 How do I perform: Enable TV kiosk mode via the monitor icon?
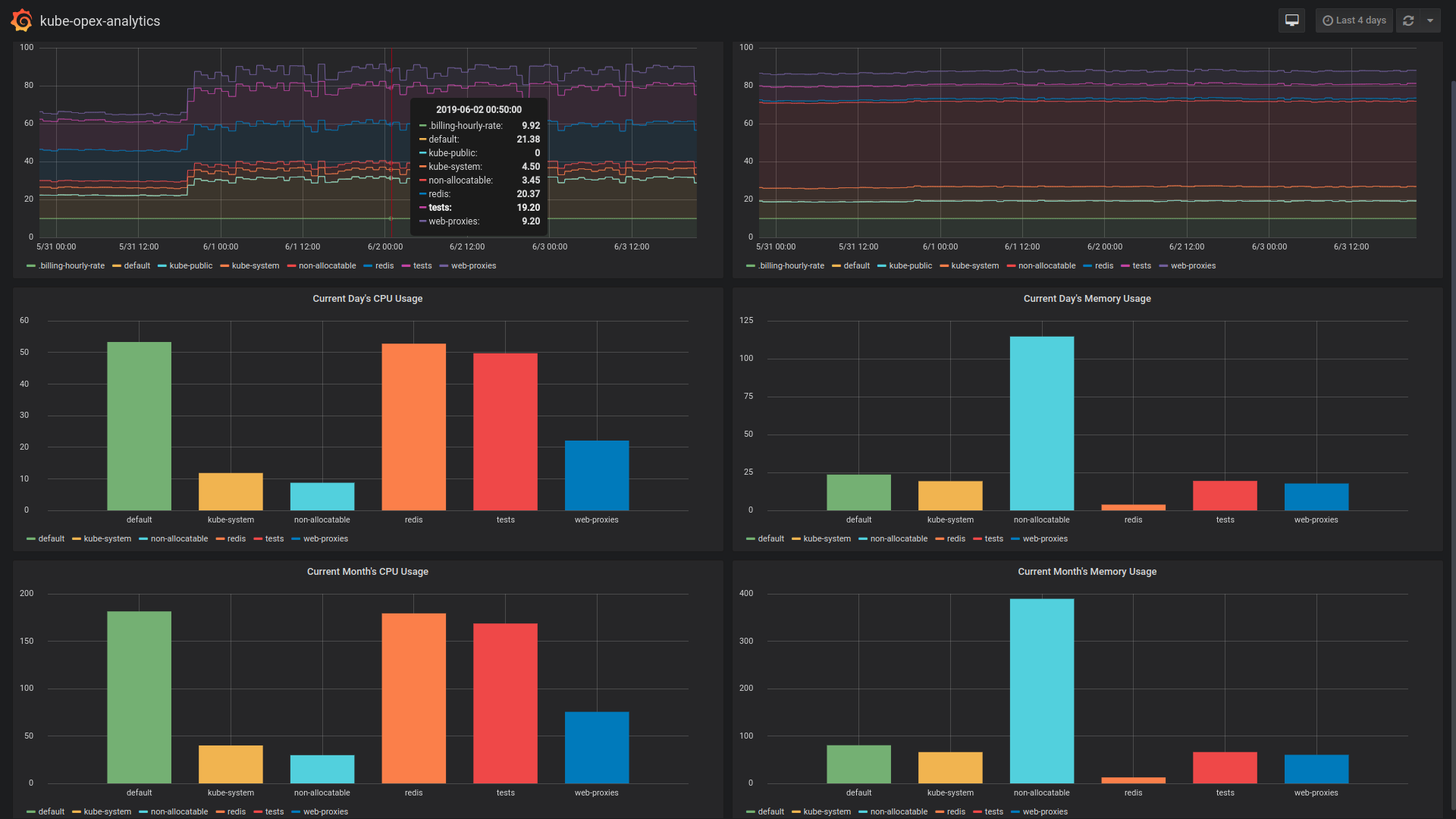1291,20
